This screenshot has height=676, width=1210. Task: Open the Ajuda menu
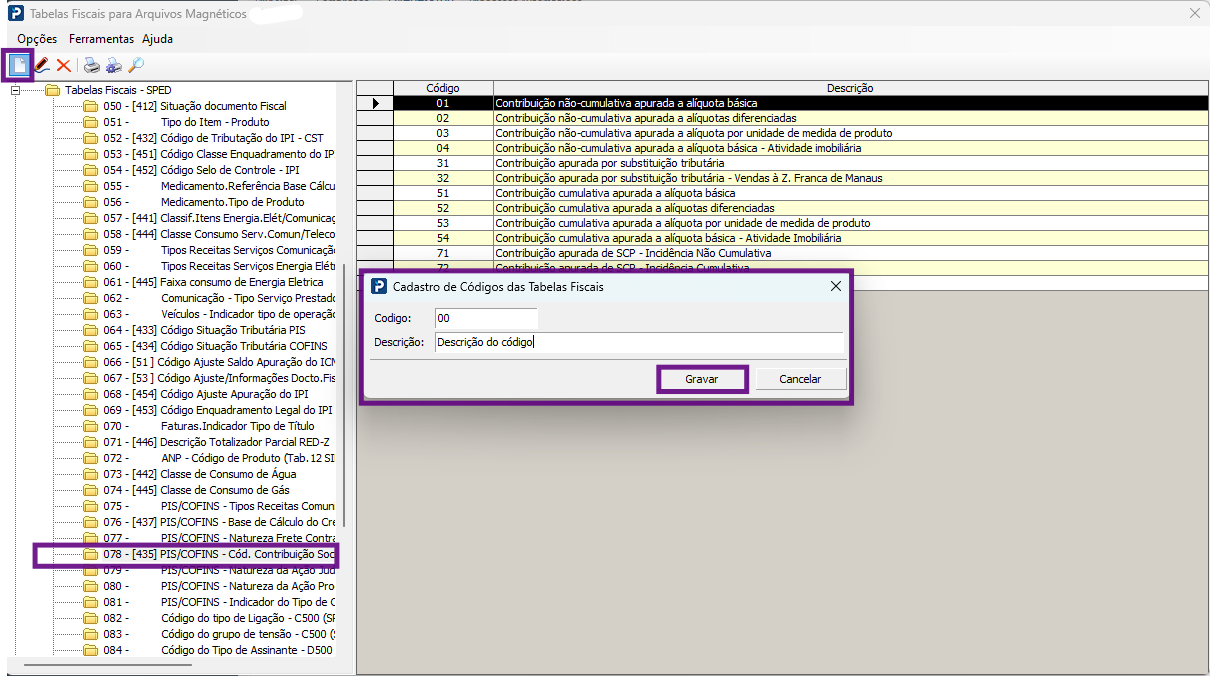click(157, 39)
